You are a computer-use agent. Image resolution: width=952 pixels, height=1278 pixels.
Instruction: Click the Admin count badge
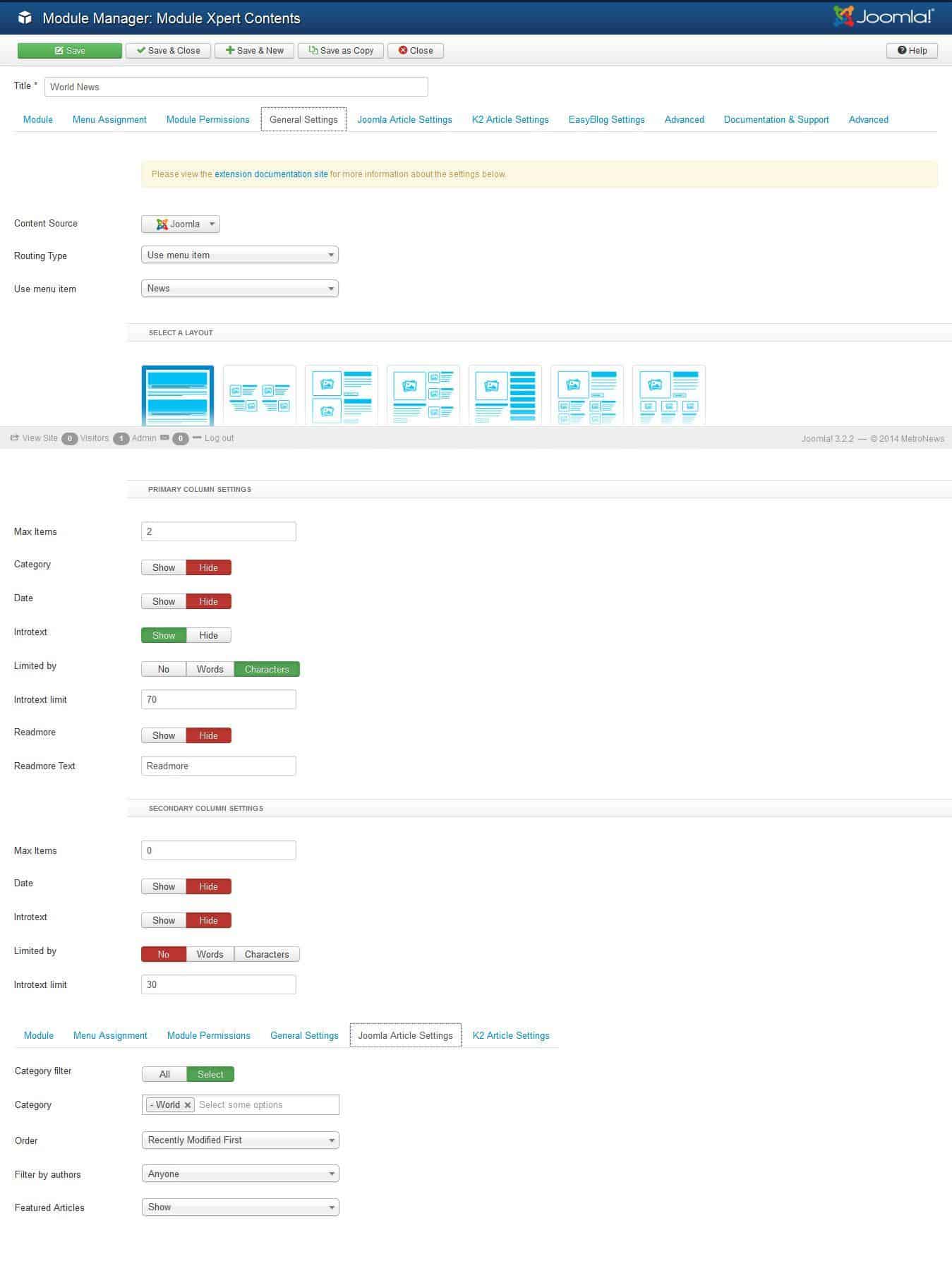click(121, 439)
